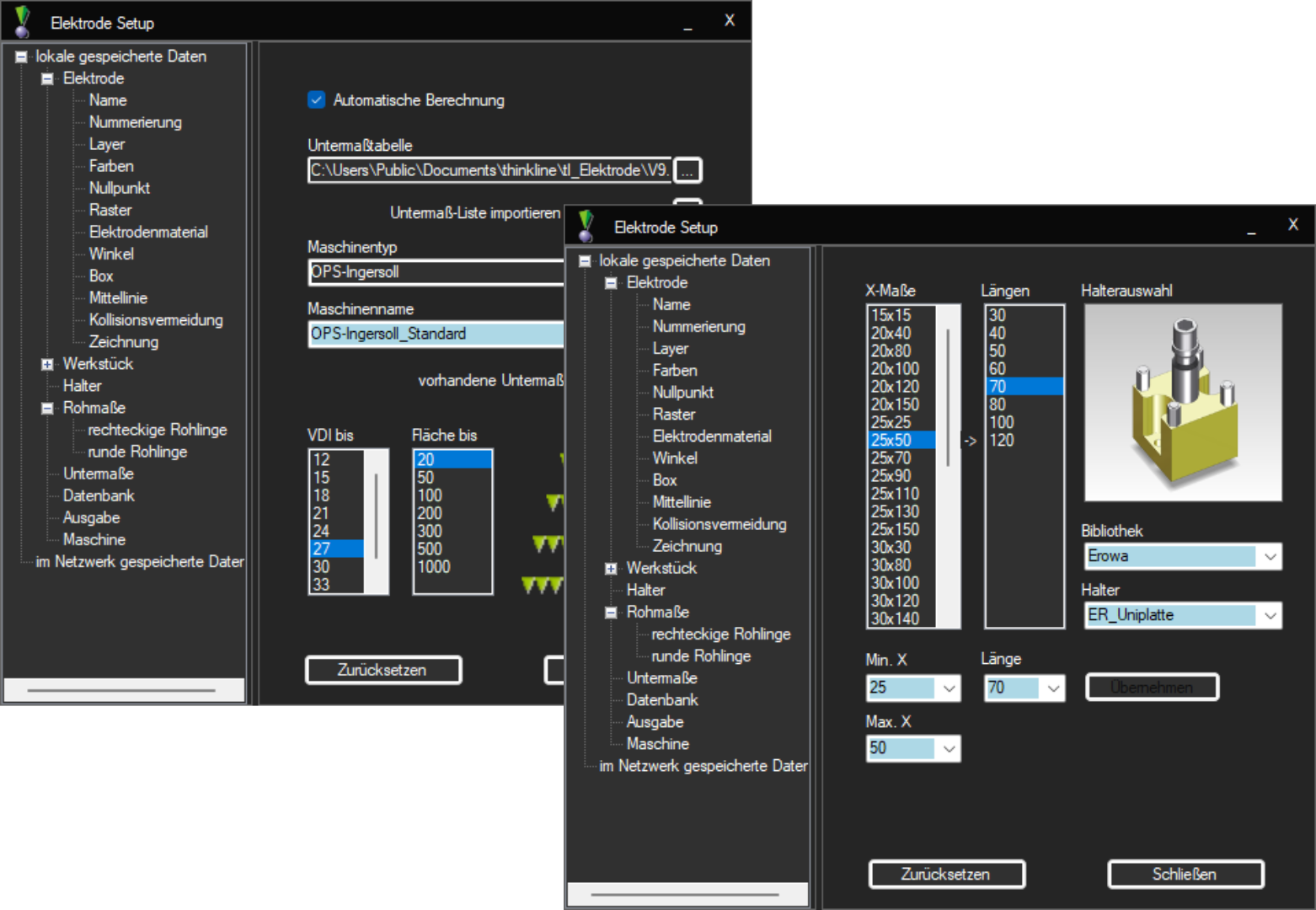Select 1000 in the Fläche bis list
The image size is (1316, 910).
coord(452,566)
